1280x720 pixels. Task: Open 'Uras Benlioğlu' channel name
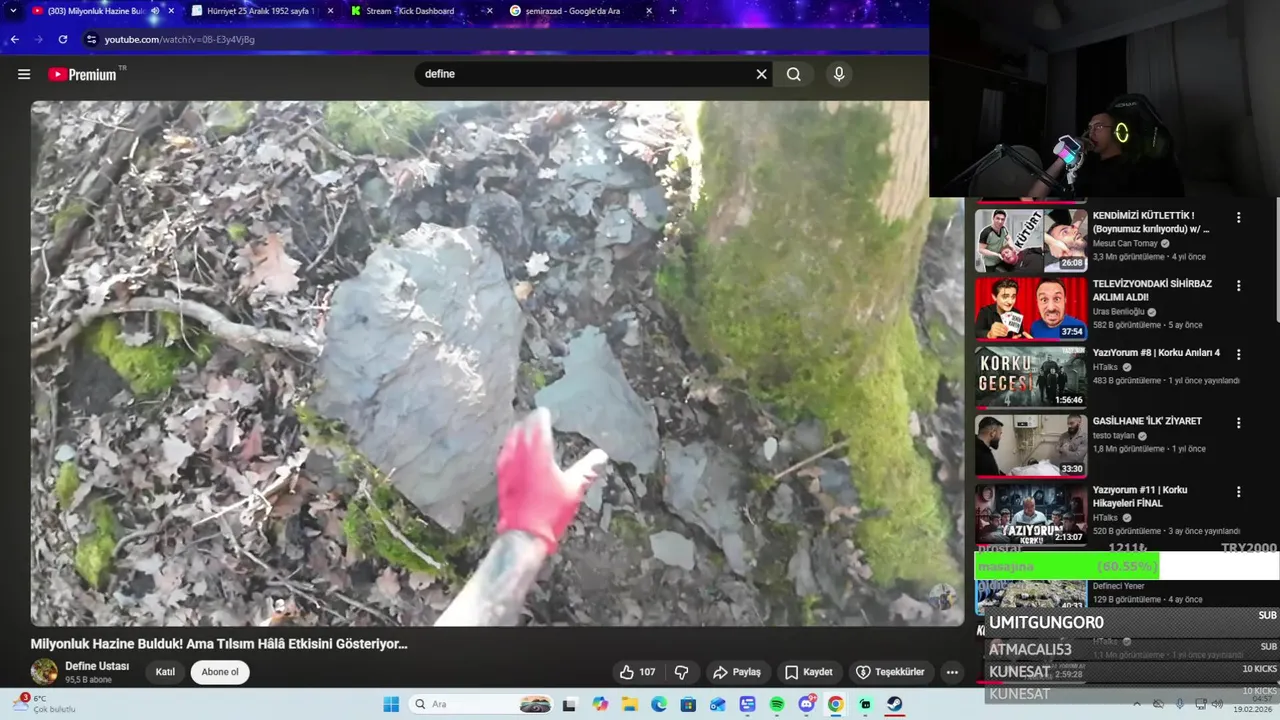(1118, 312)
